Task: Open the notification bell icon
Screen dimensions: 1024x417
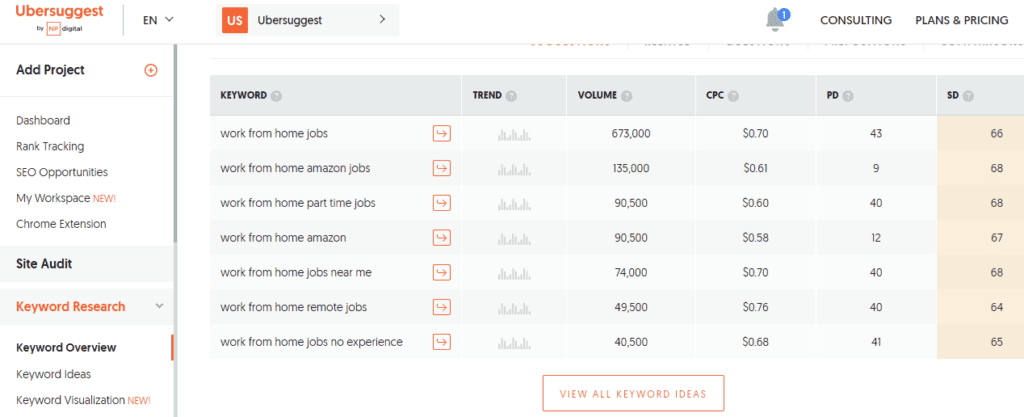Action: (x=776, y=20)
